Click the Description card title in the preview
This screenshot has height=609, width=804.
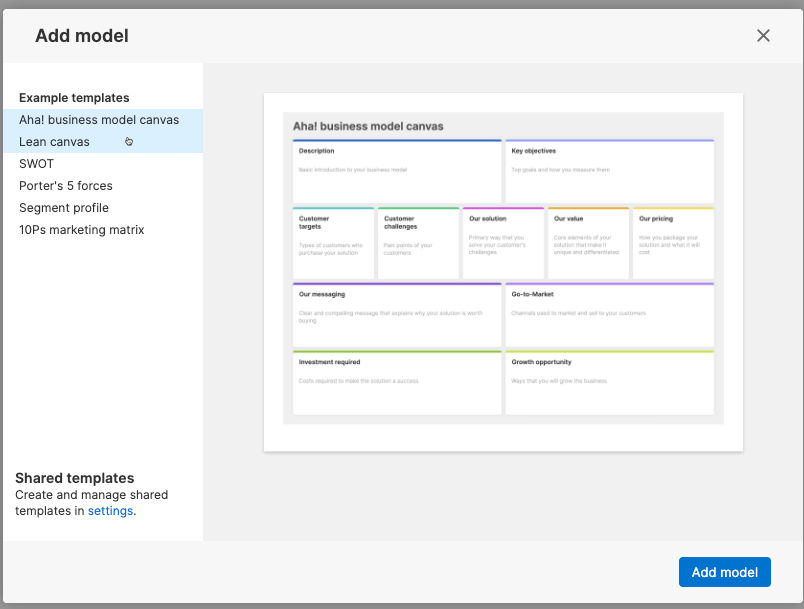(316, 151)
